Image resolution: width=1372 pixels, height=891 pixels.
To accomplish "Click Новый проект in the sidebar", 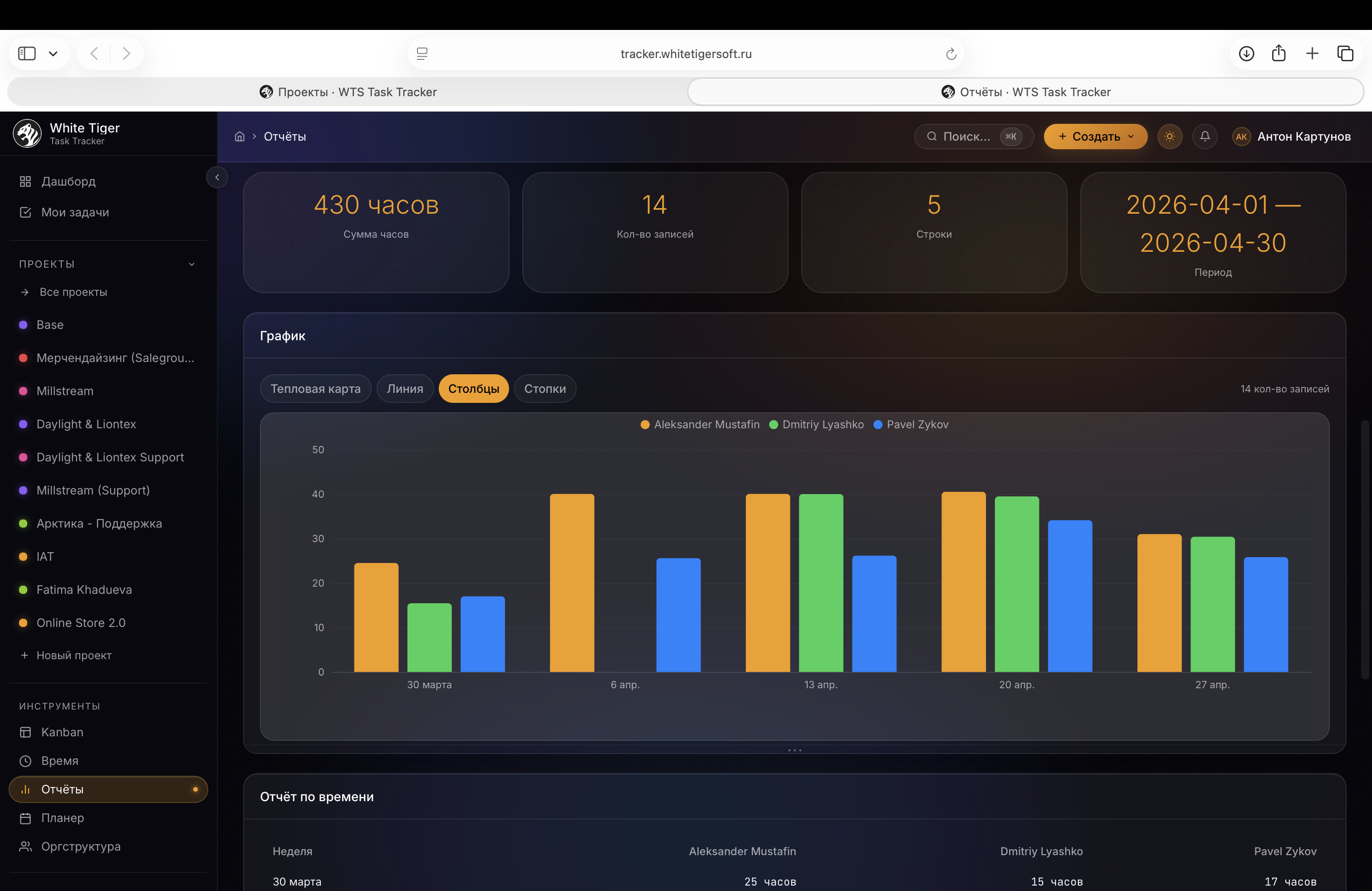I will click(x=74, y=655).
